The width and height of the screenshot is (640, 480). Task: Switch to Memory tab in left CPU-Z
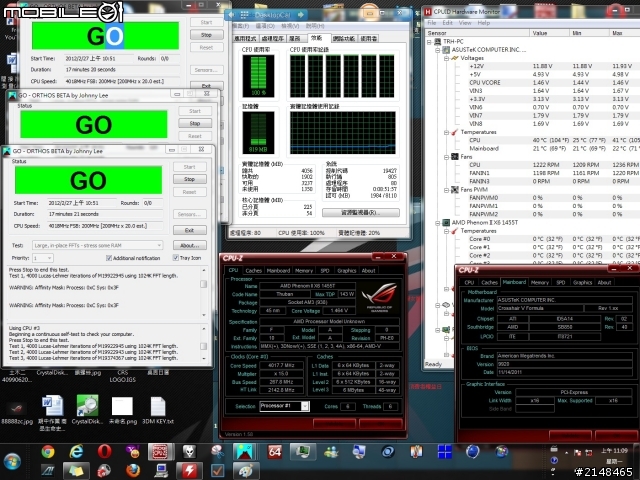coord(304,271)
